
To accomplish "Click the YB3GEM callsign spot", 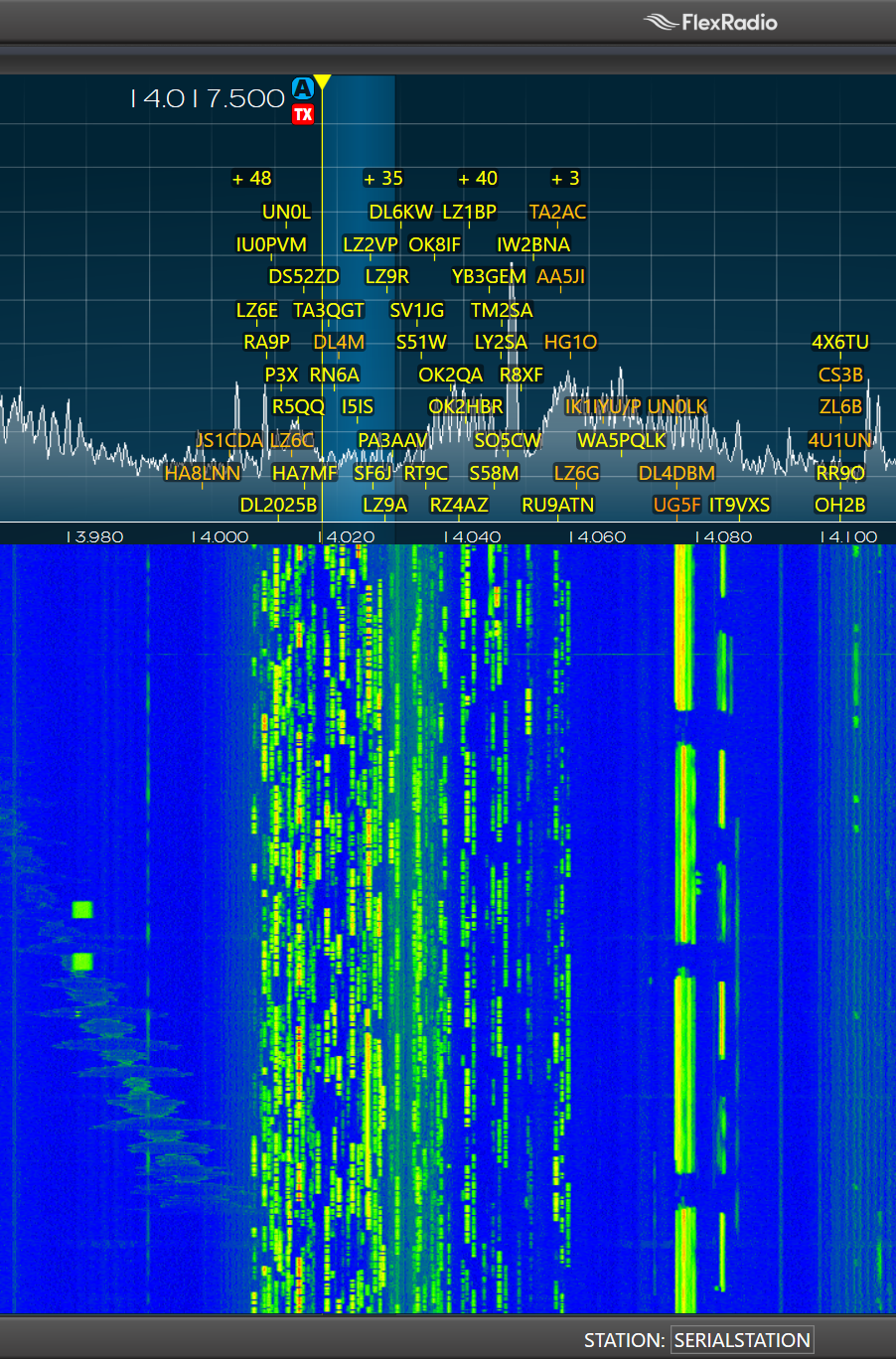I will (x=489, y=276).
